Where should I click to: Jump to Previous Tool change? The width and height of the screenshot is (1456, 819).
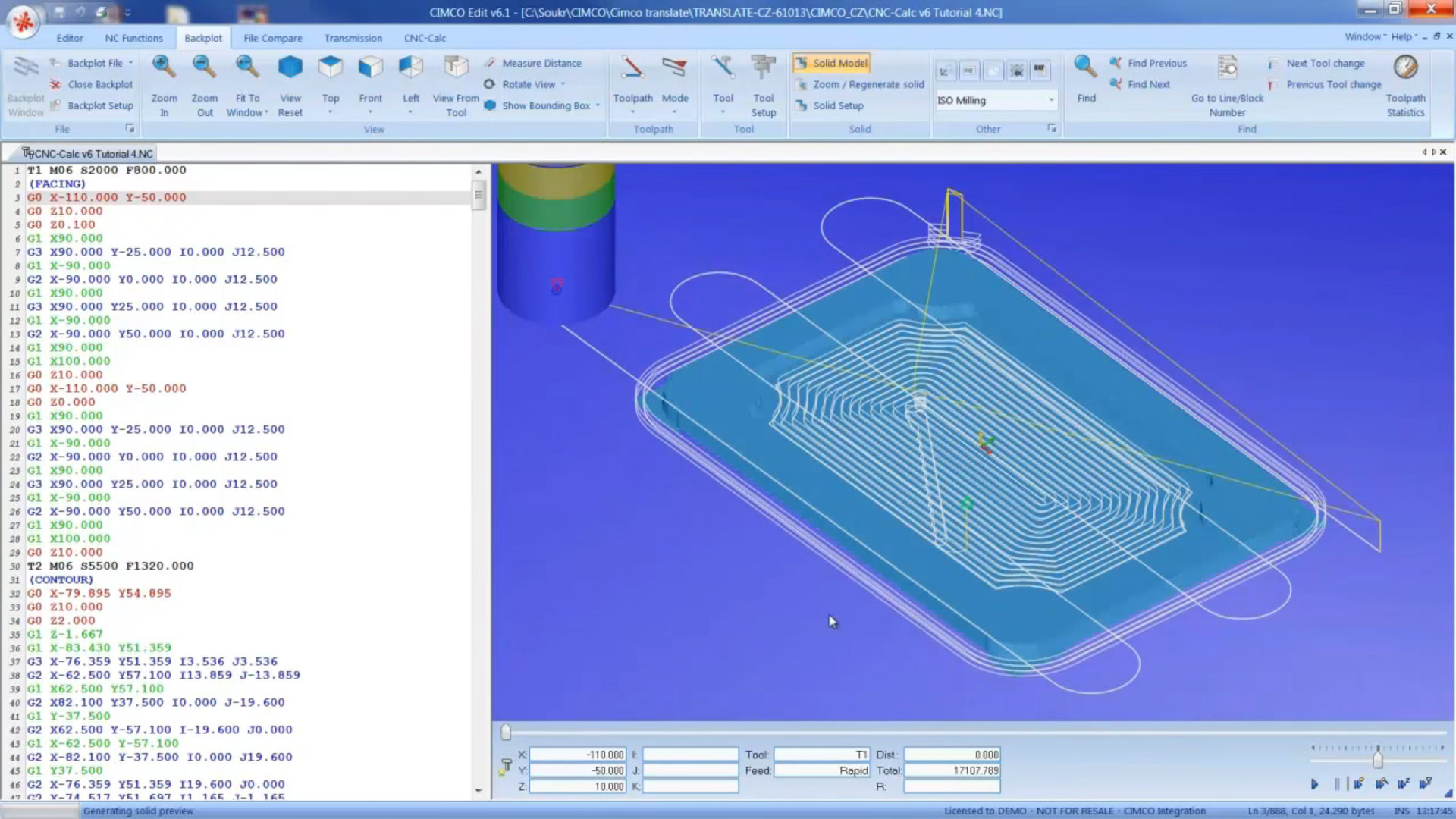(1324, 84)
